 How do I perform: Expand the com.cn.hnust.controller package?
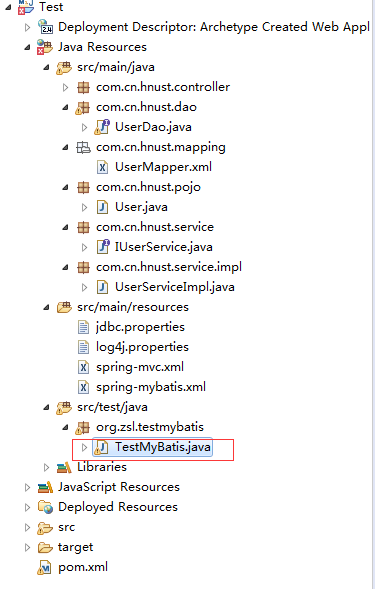click(x=65, y=88)
